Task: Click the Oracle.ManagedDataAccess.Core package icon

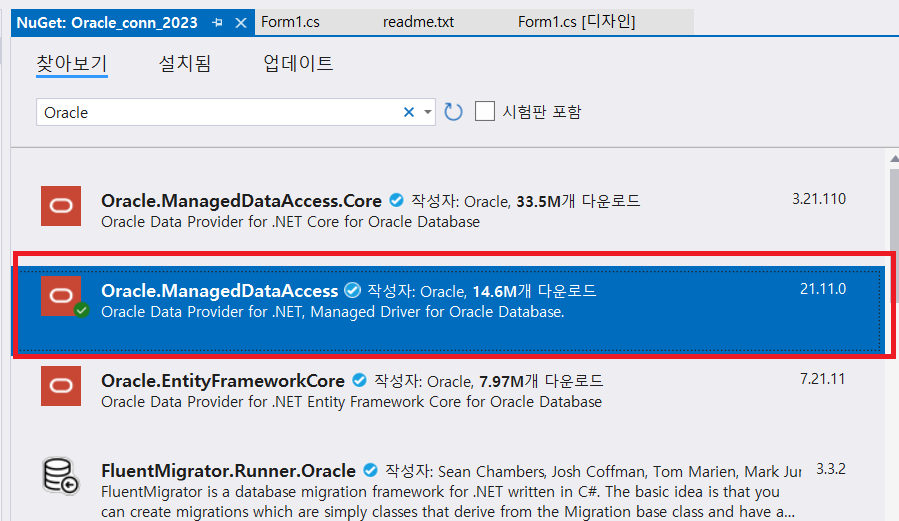Action: pos(61,206)
